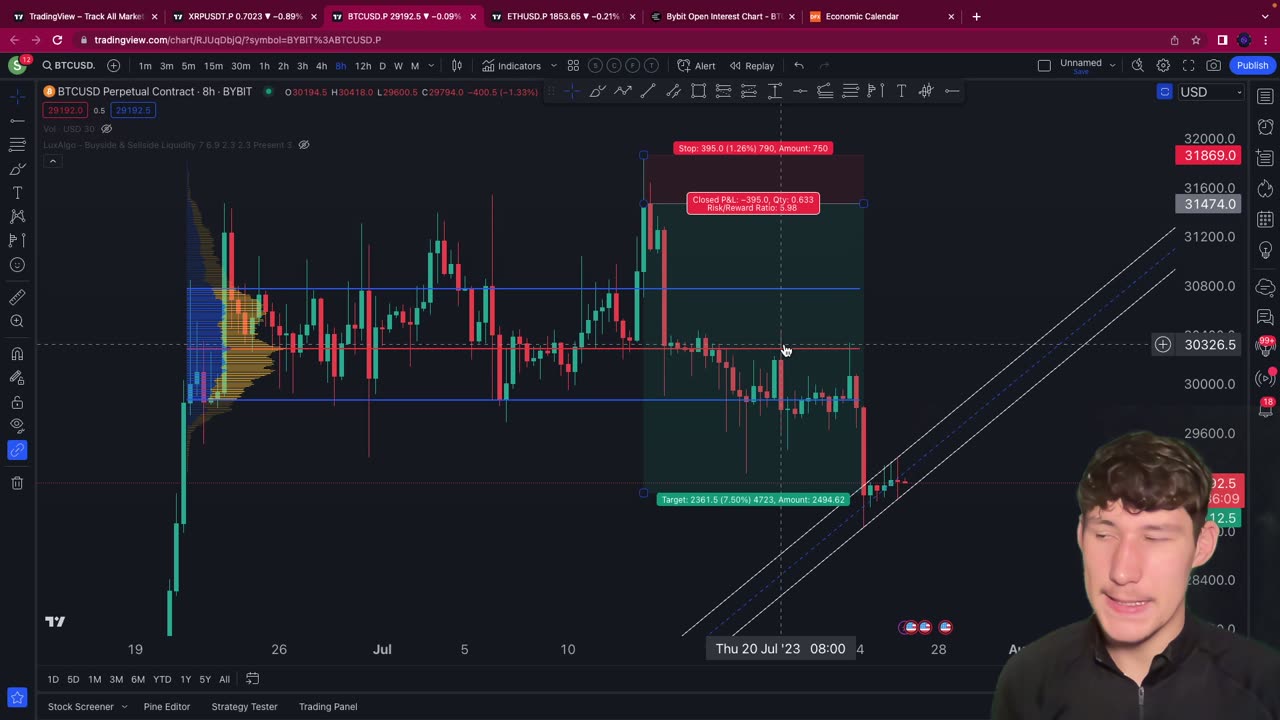Select 1m timeframe

tap(145, 65)
